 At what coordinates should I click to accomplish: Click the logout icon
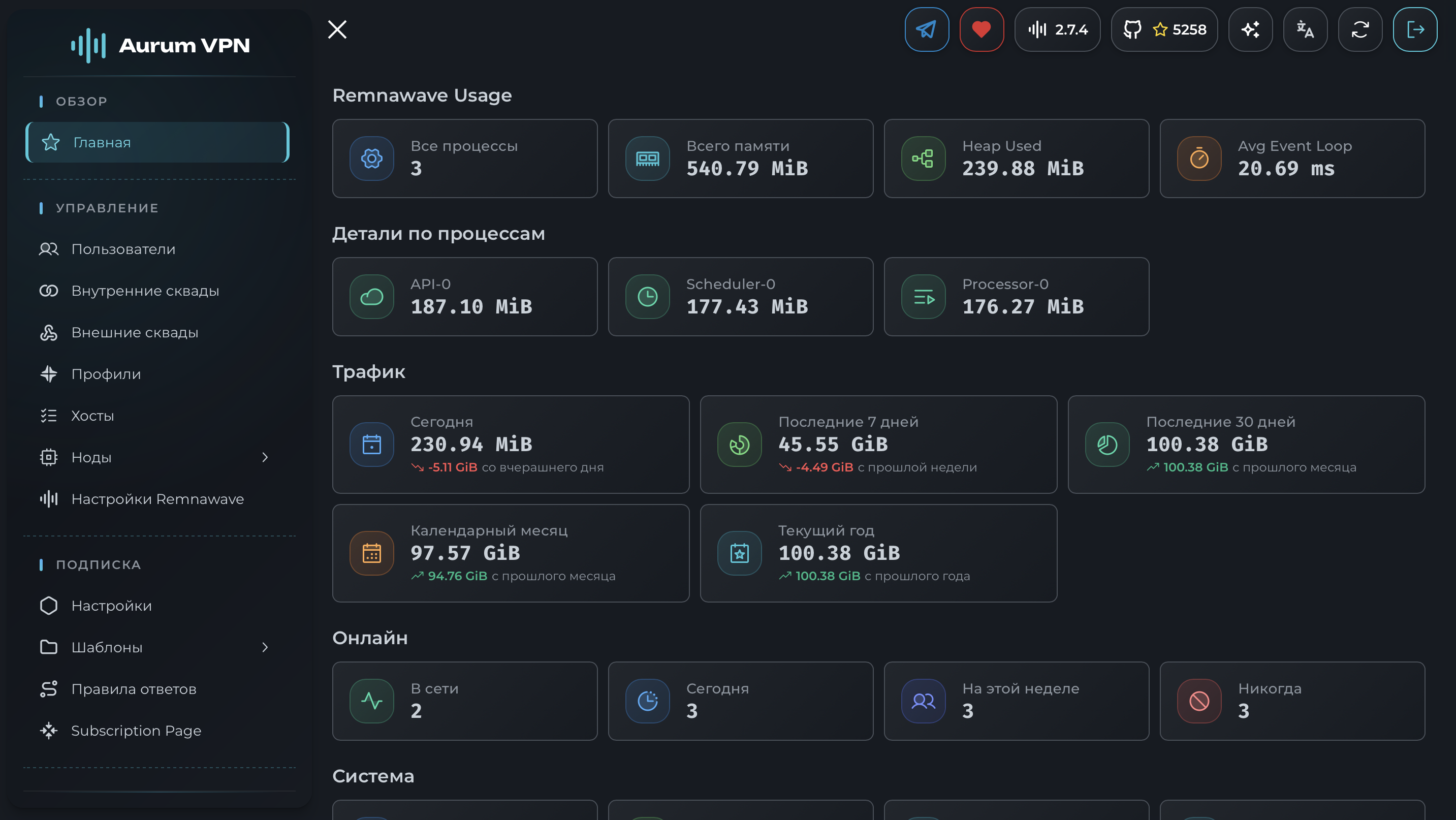click(1415, 29)
